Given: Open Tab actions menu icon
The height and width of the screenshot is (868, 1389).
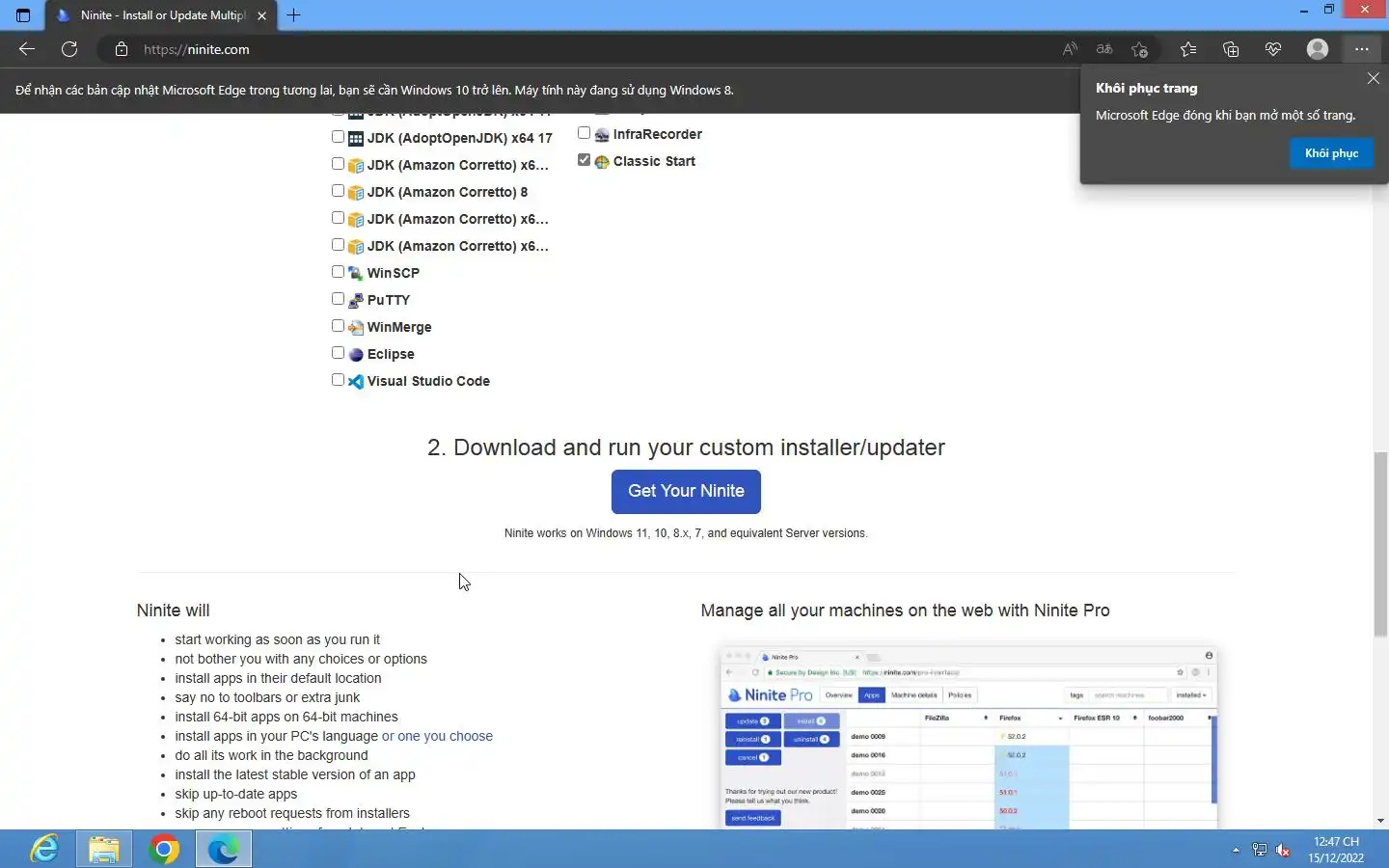Looking at the screenshot, I should 23,15.
